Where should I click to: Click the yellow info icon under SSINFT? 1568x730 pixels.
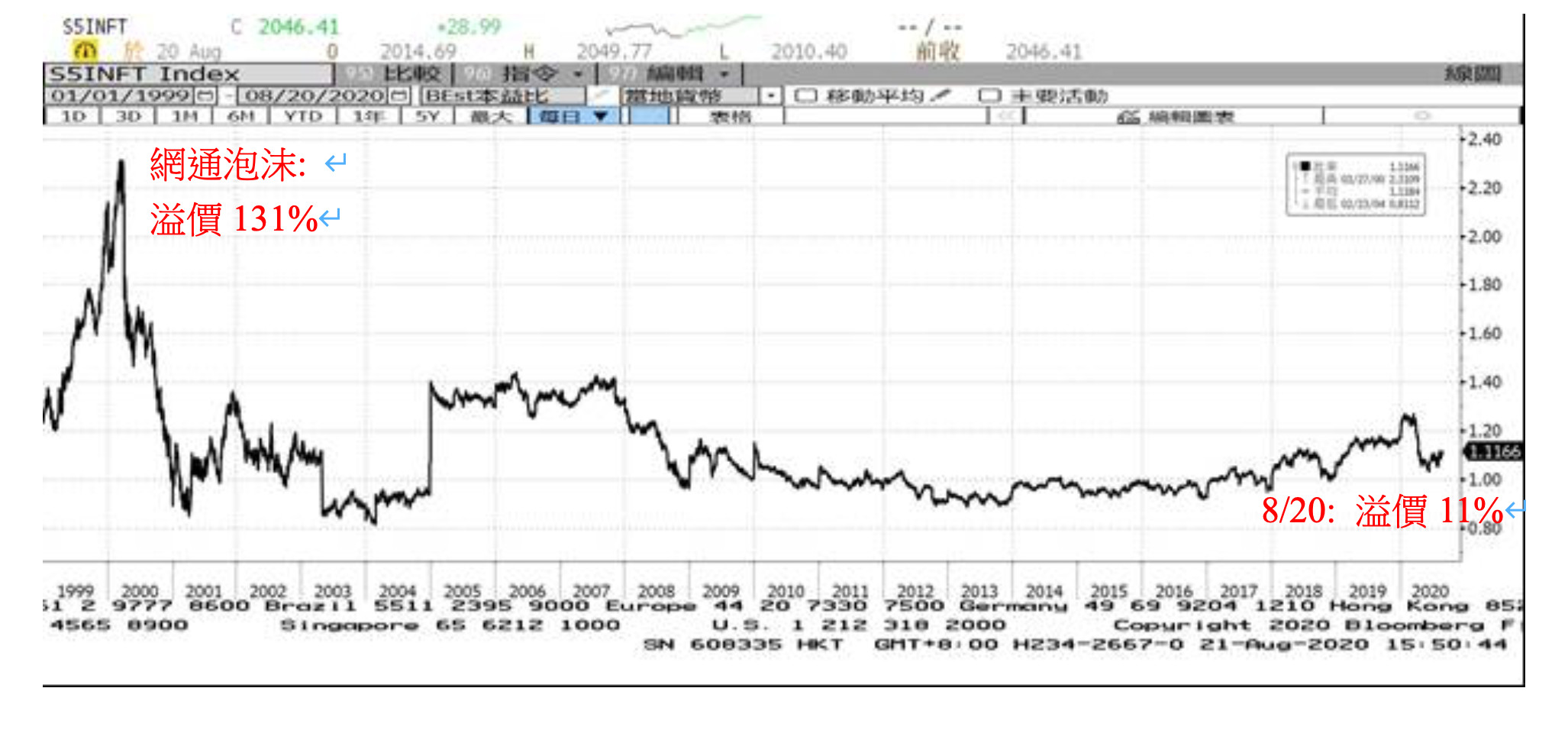tap(85, 51)
